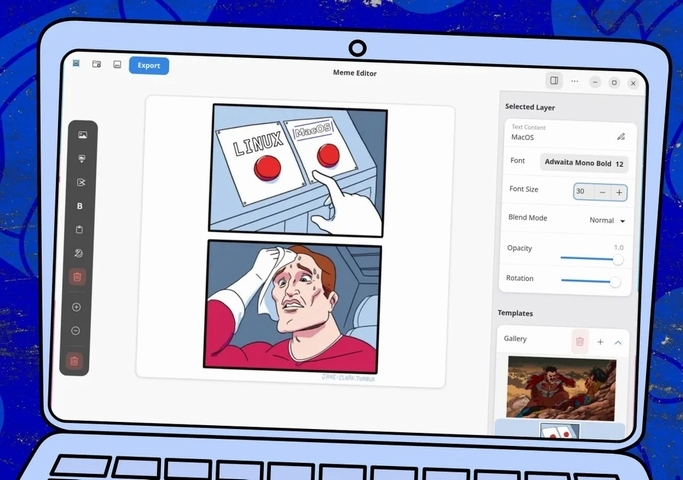683x480 pixels.
Task: Select the two buttons template thumbnail in the gallery
Action: pos(560,430)
